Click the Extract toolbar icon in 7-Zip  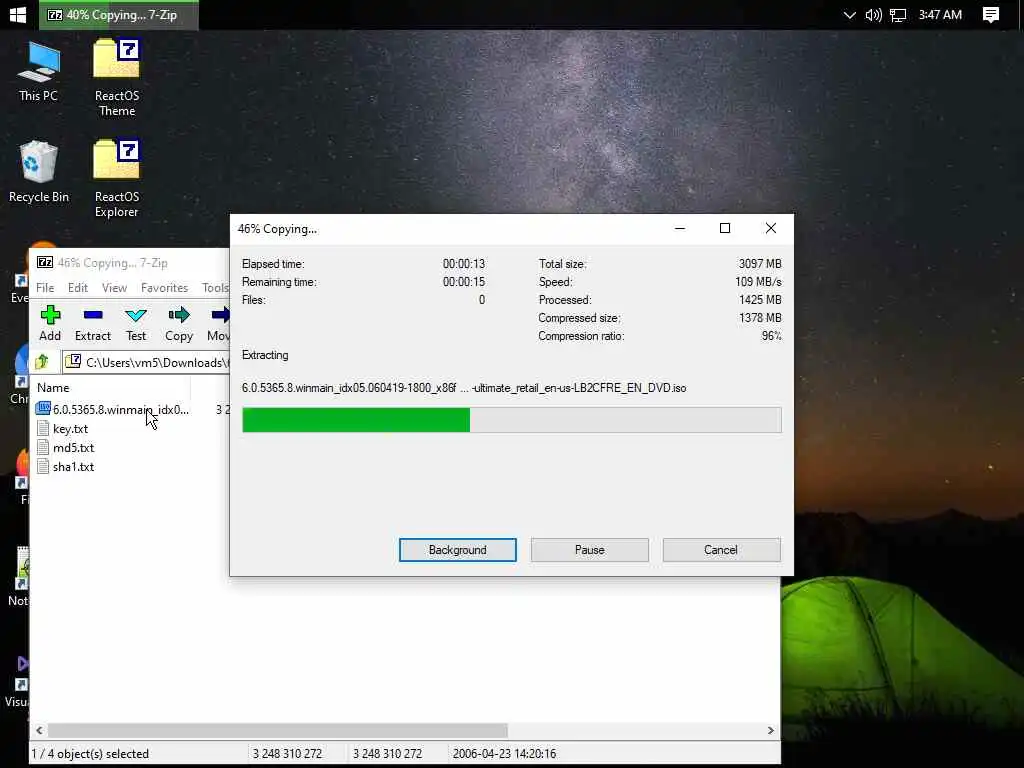click(x=93, y=315)
